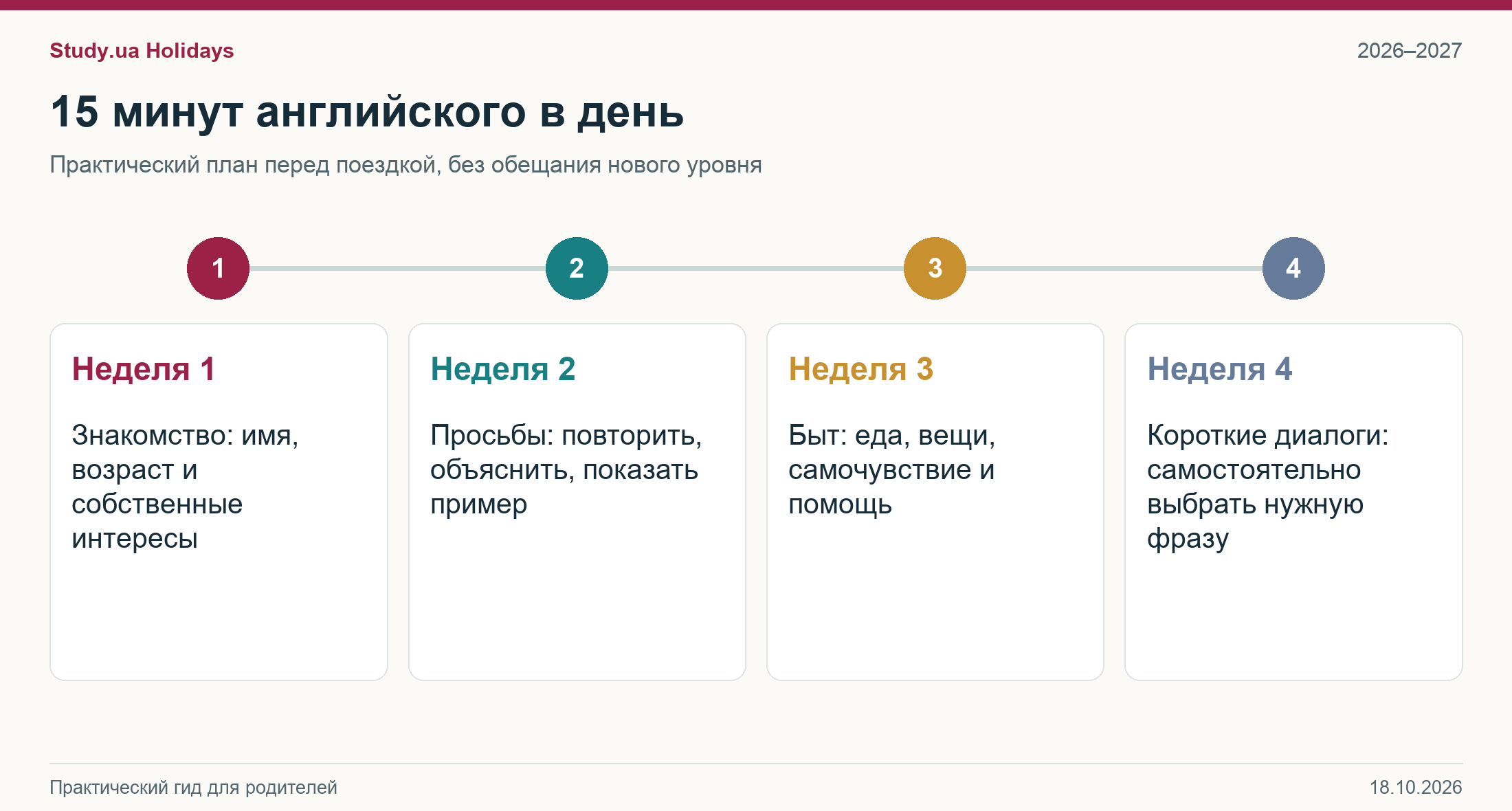Viewport: 1512px width, 811px height.
Task: Click the footer date '18.10.2026'
Action: (x=1416, y=788)
